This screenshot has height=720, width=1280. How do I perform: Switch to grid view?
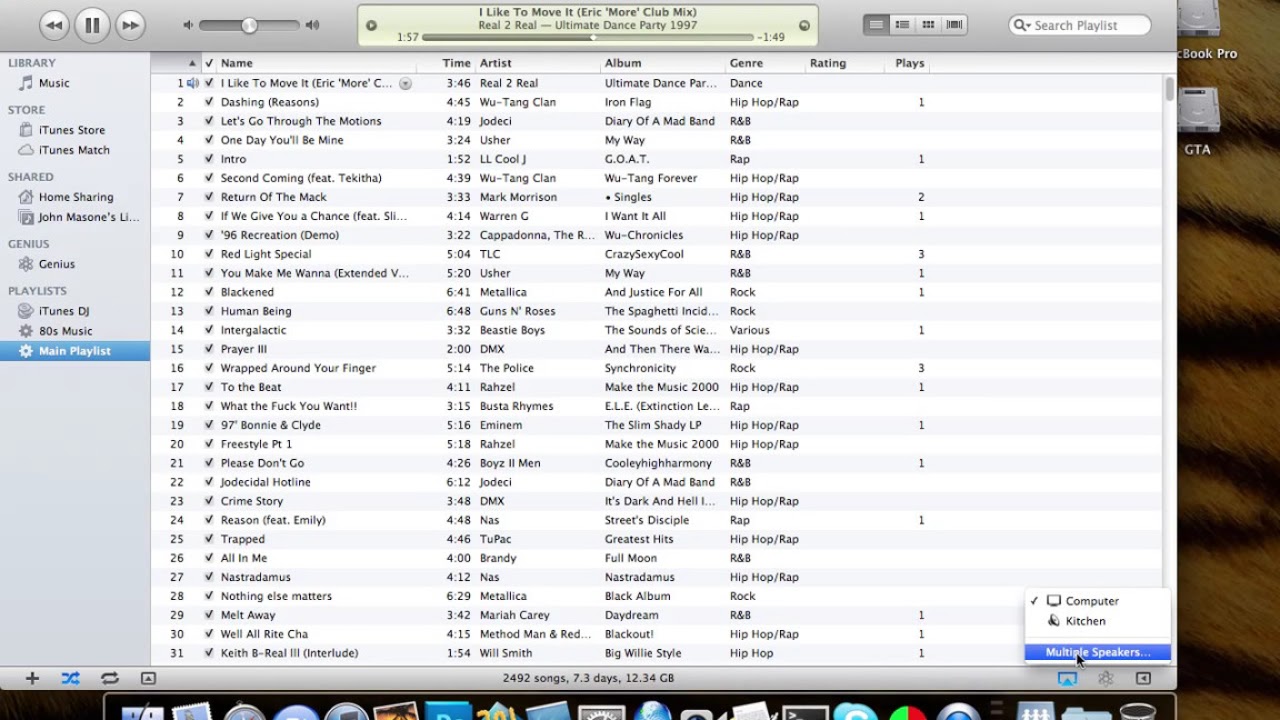tap(928, 25)
